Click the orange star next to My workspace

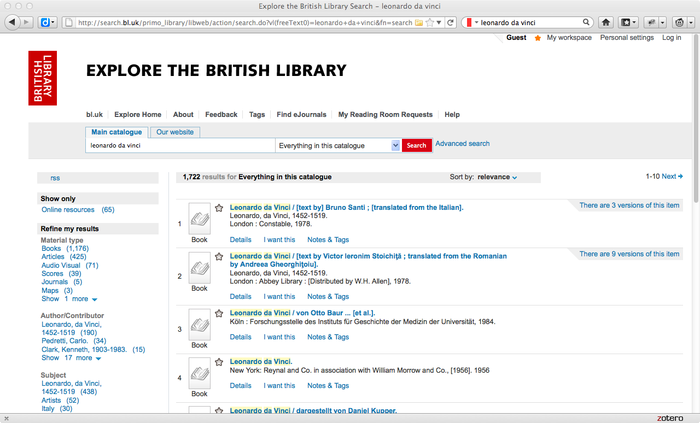[x=538, y=38]
